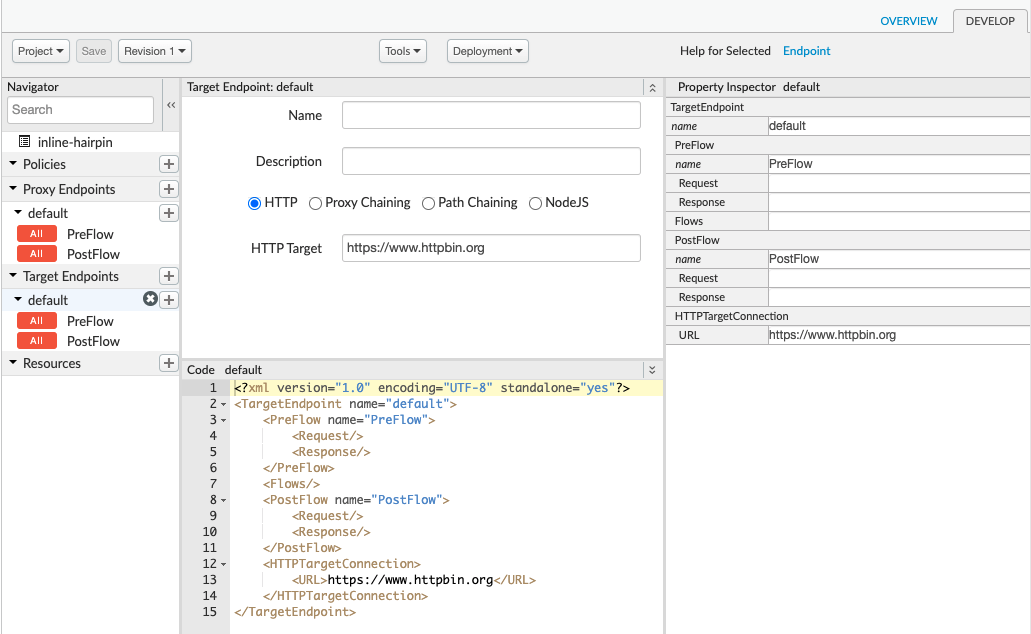1031x634 pixels.
Task: Collapse the default target endpoint tree node
Action: (18, 299)
